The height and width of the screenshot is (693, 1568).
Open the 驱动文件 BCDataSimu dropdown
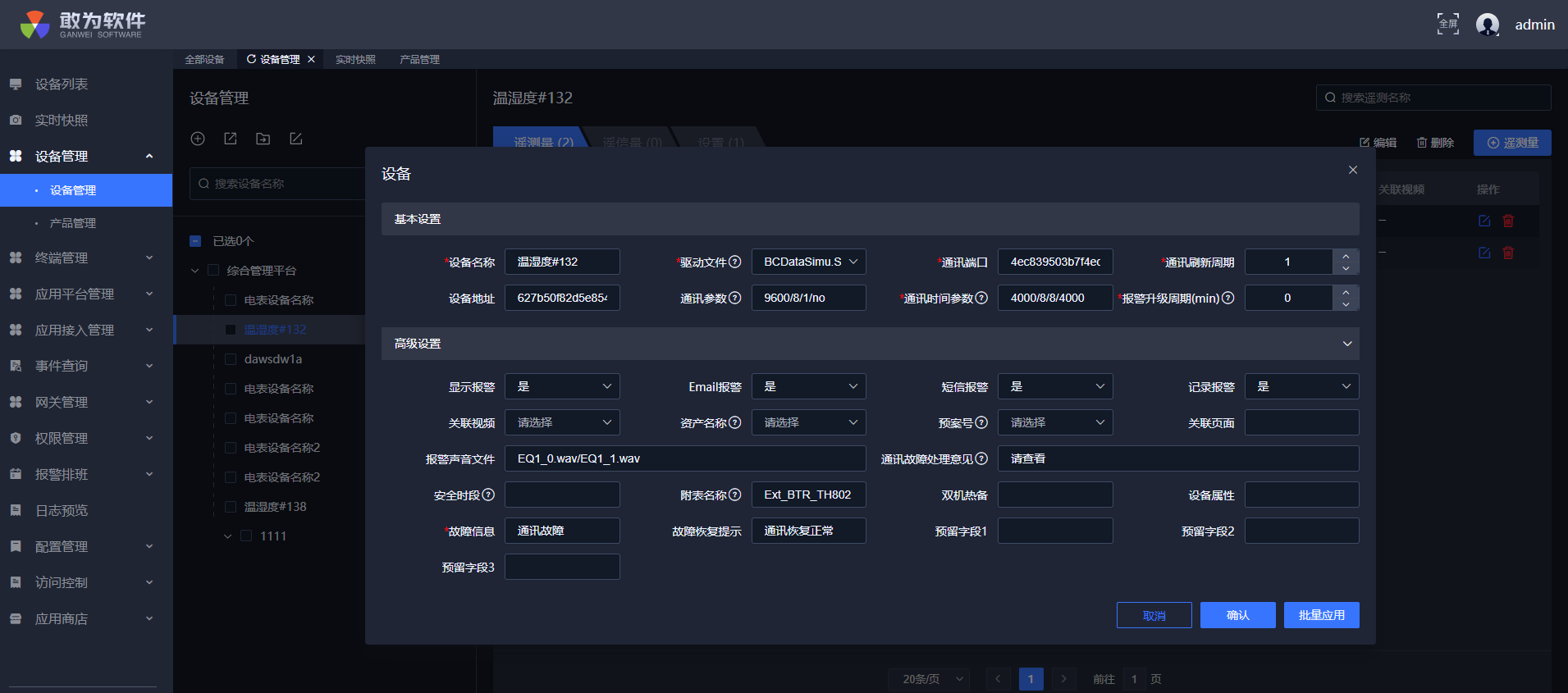point(808,262)
